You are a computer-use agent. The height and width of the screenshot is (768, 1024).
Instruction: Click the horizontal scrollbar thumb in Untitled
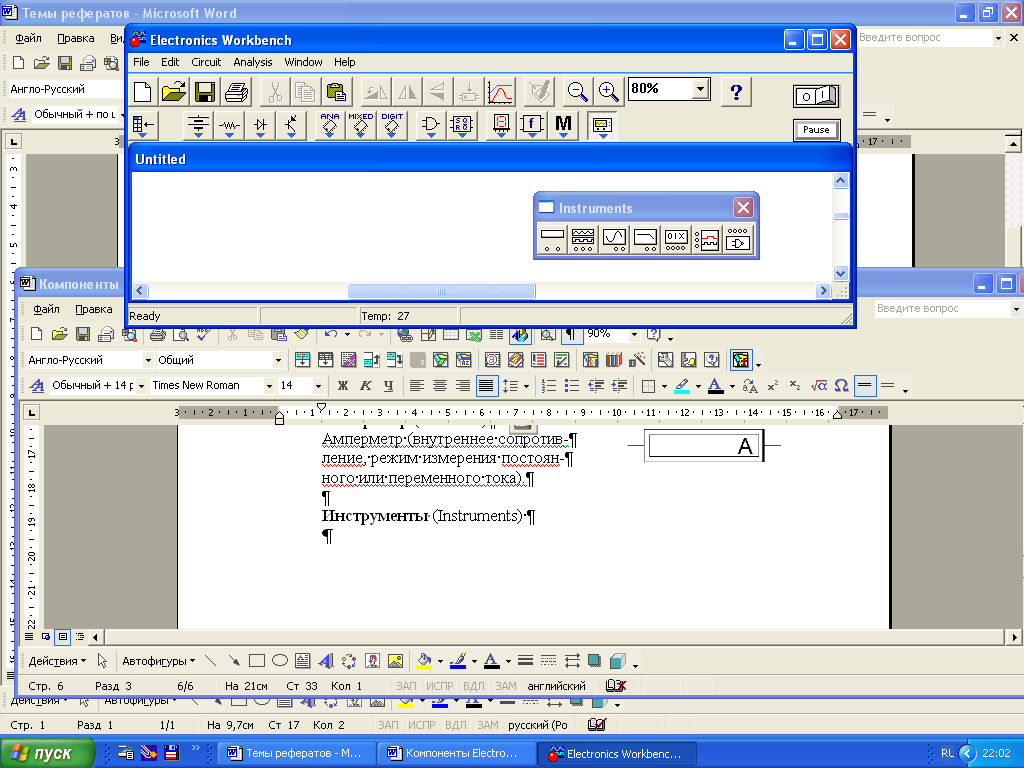click(x=441, y=291)
